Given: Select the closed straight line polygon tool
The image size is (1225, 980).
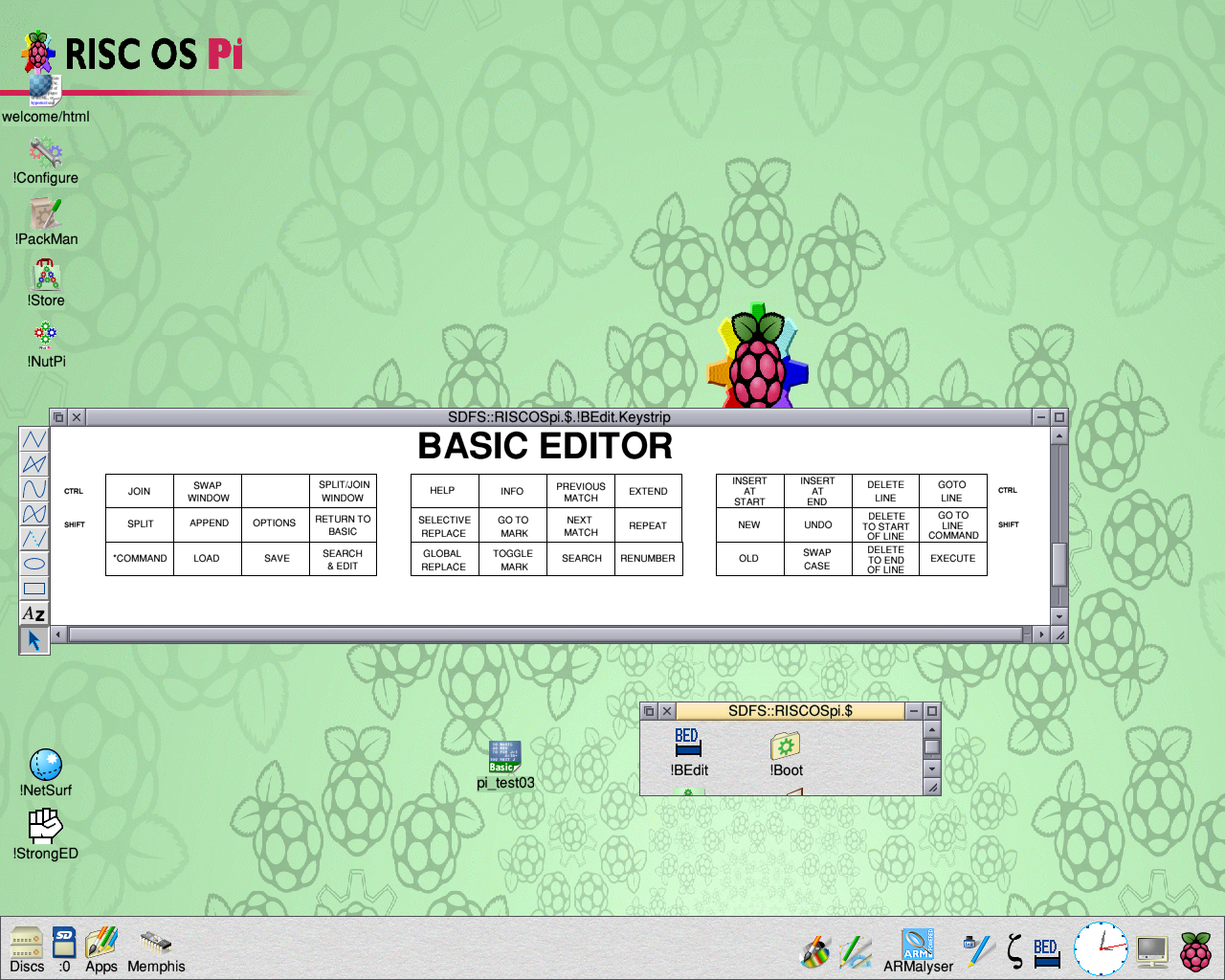Looking at the screenshot, I should tap(33, 464).
